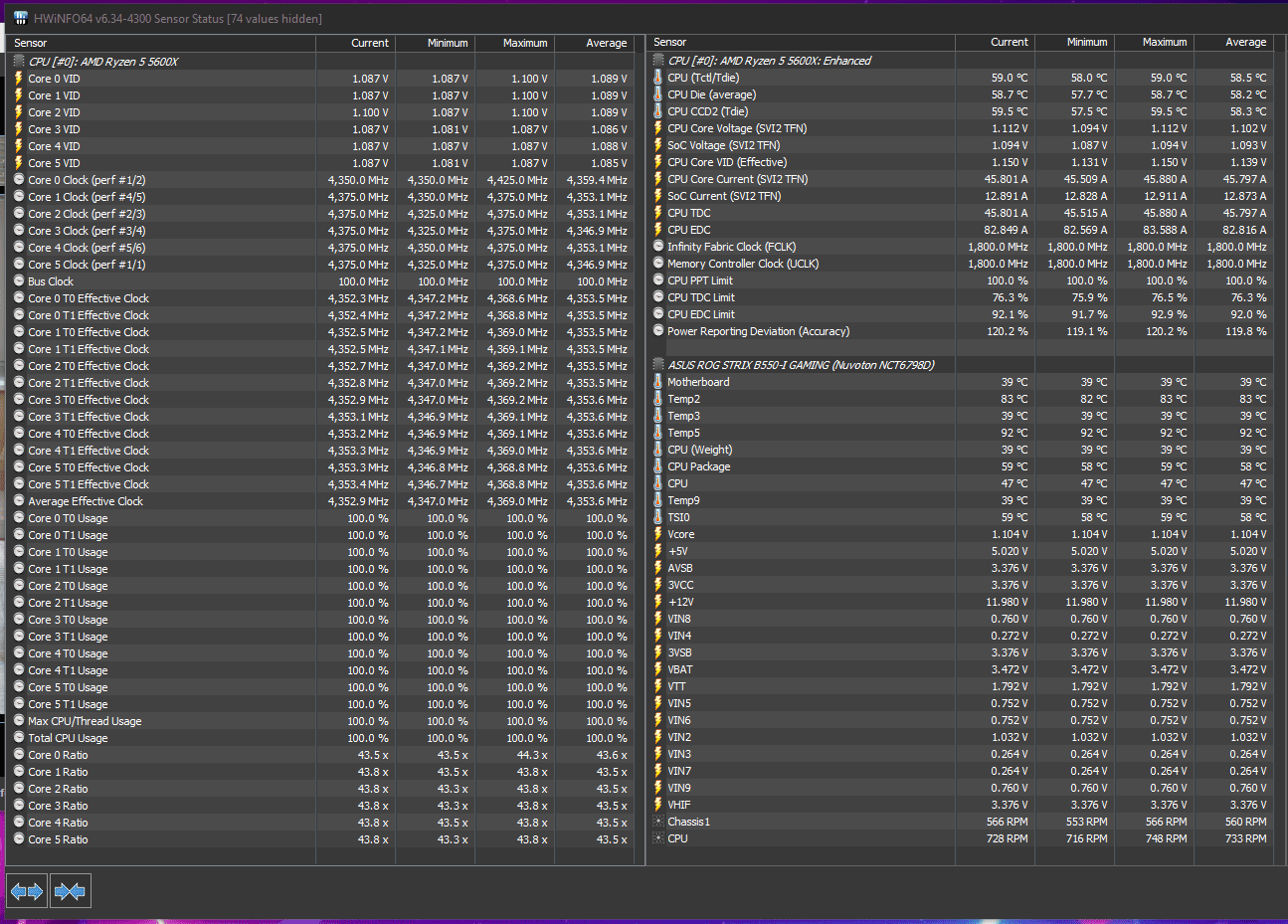Select the CPU PPT Limit row
The height and width of the screenshot is (924, 1288).
pos(962,280)
